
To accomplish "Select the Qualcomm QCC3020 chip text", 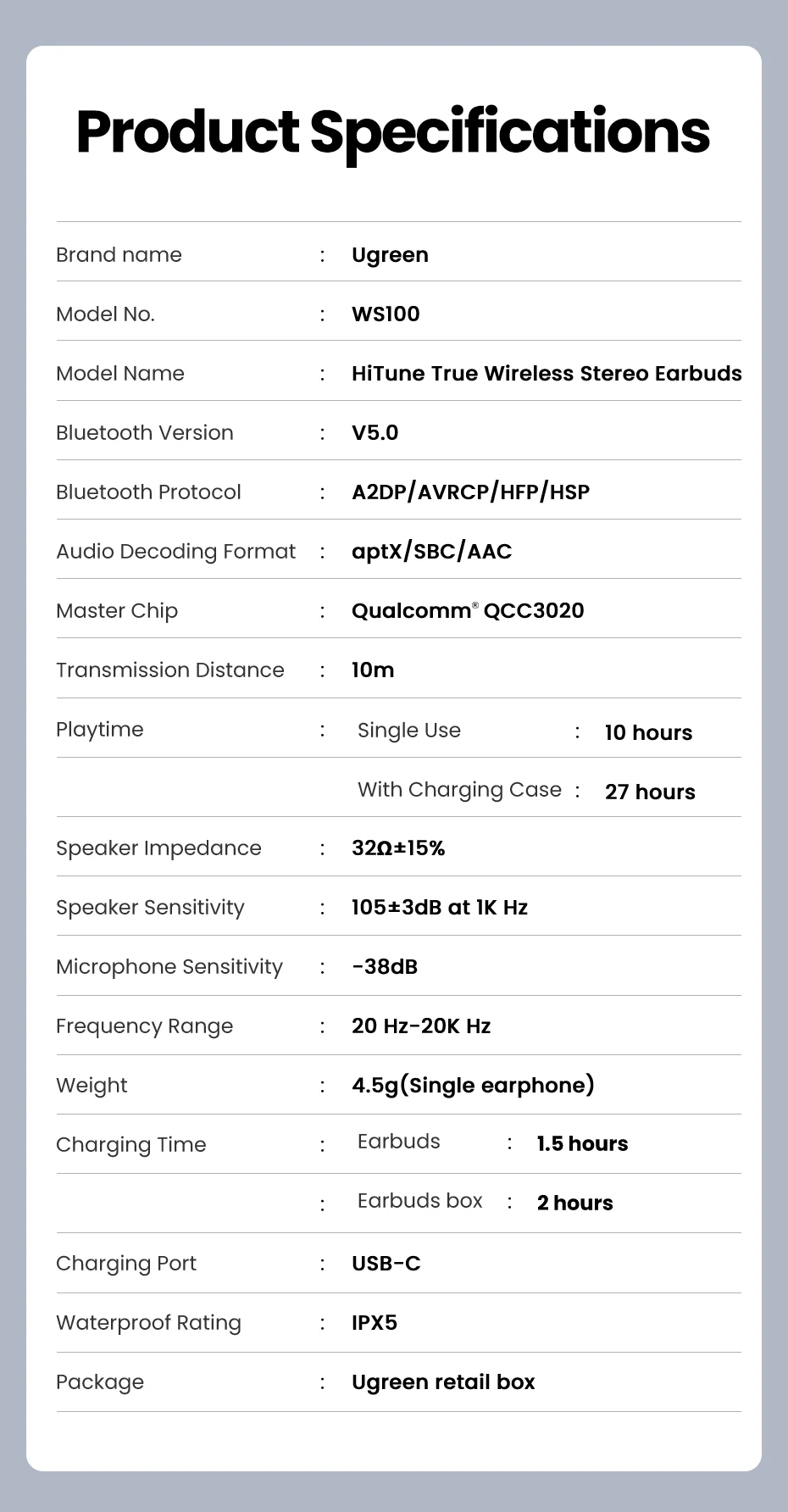I will click(468, 611).
